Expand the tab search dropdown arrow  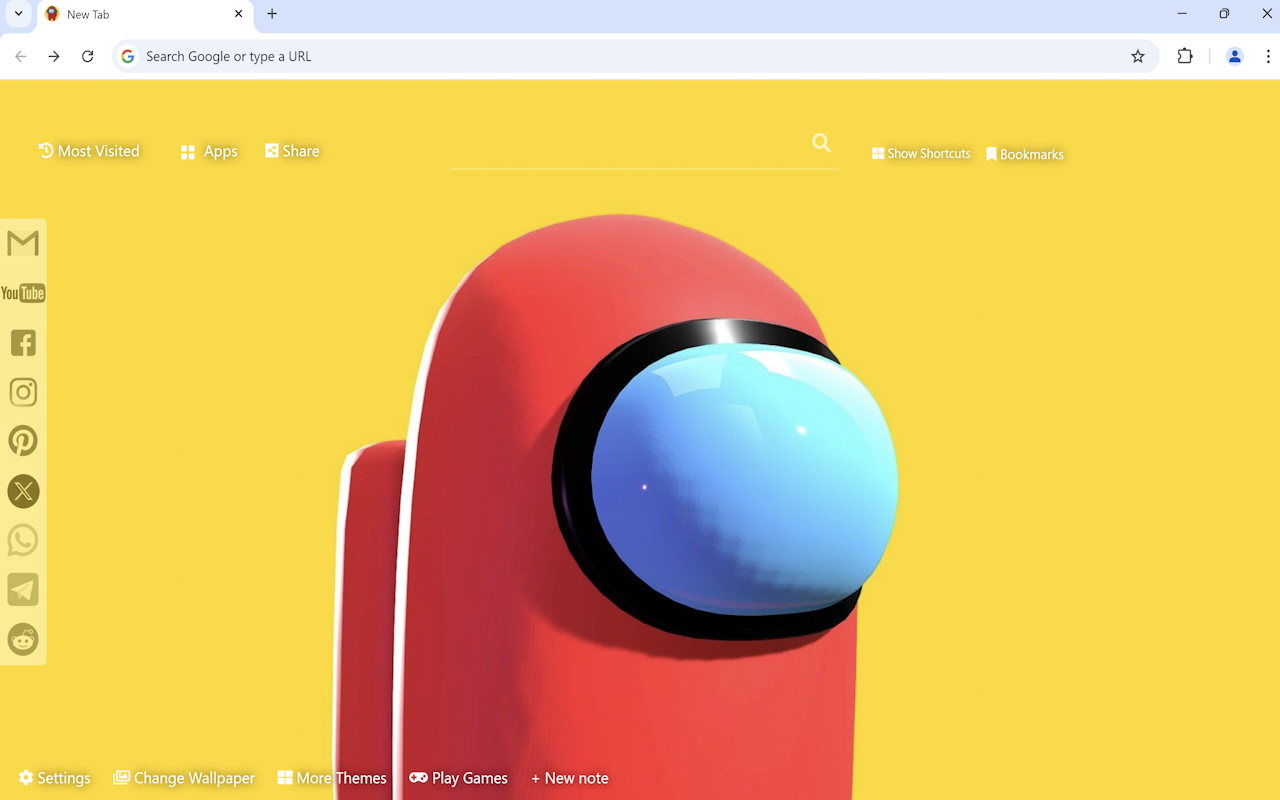click(x=18, y=14)
